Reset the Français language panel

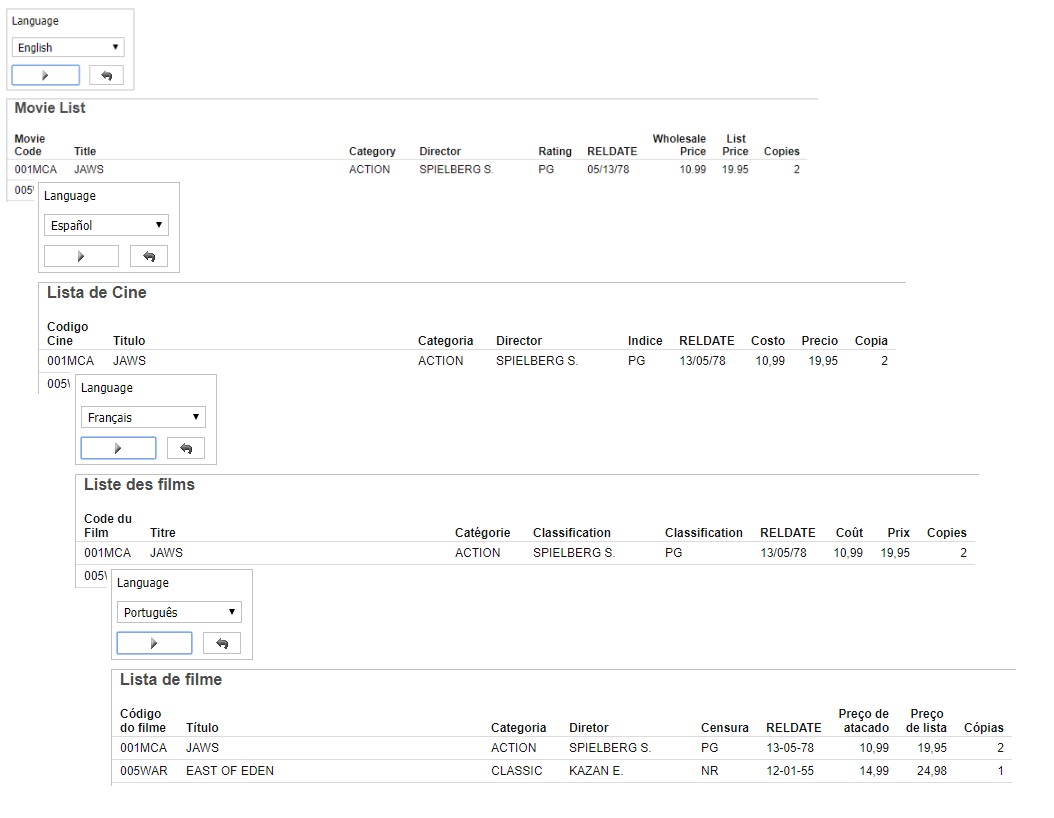tap(186, 448)
